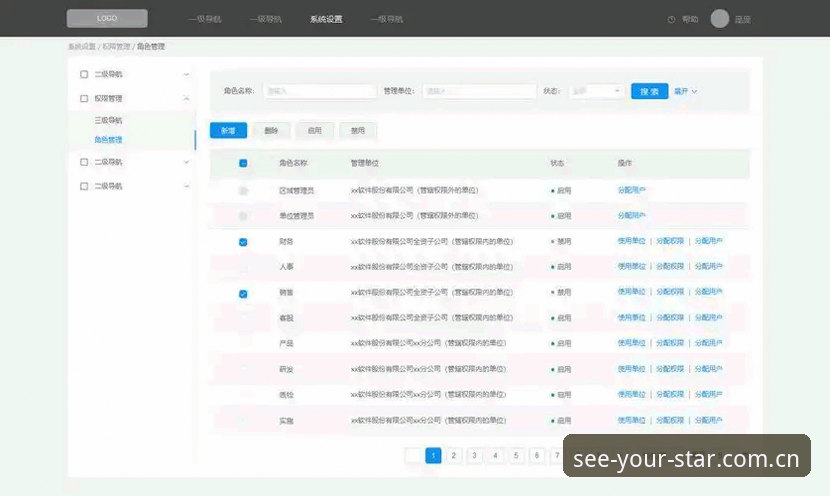Open the 一级导航 tab right of 系统设置
Screen dimensions: 830x496
(386, 19)
